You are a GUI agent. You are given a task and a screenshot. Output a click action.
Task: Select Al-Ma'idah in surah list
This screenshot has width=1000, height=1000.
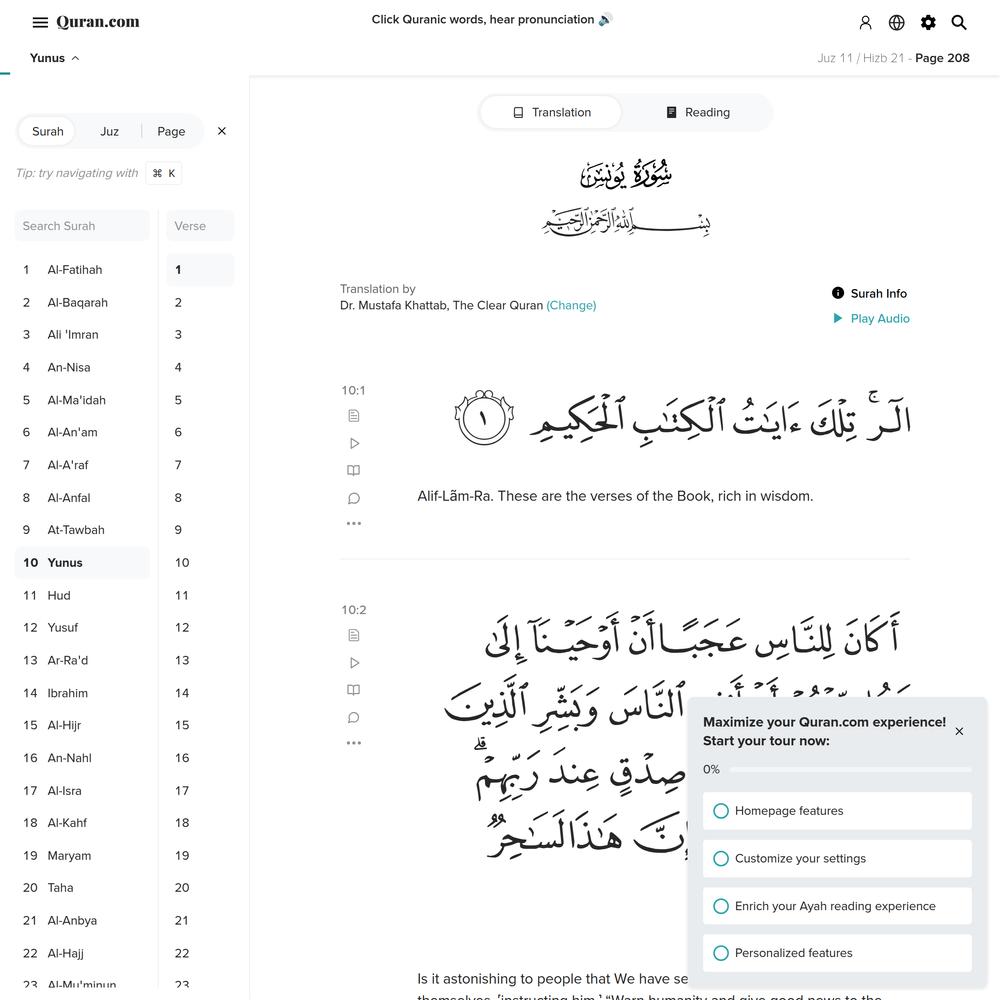pyautogui.click(x=82, y=400)
